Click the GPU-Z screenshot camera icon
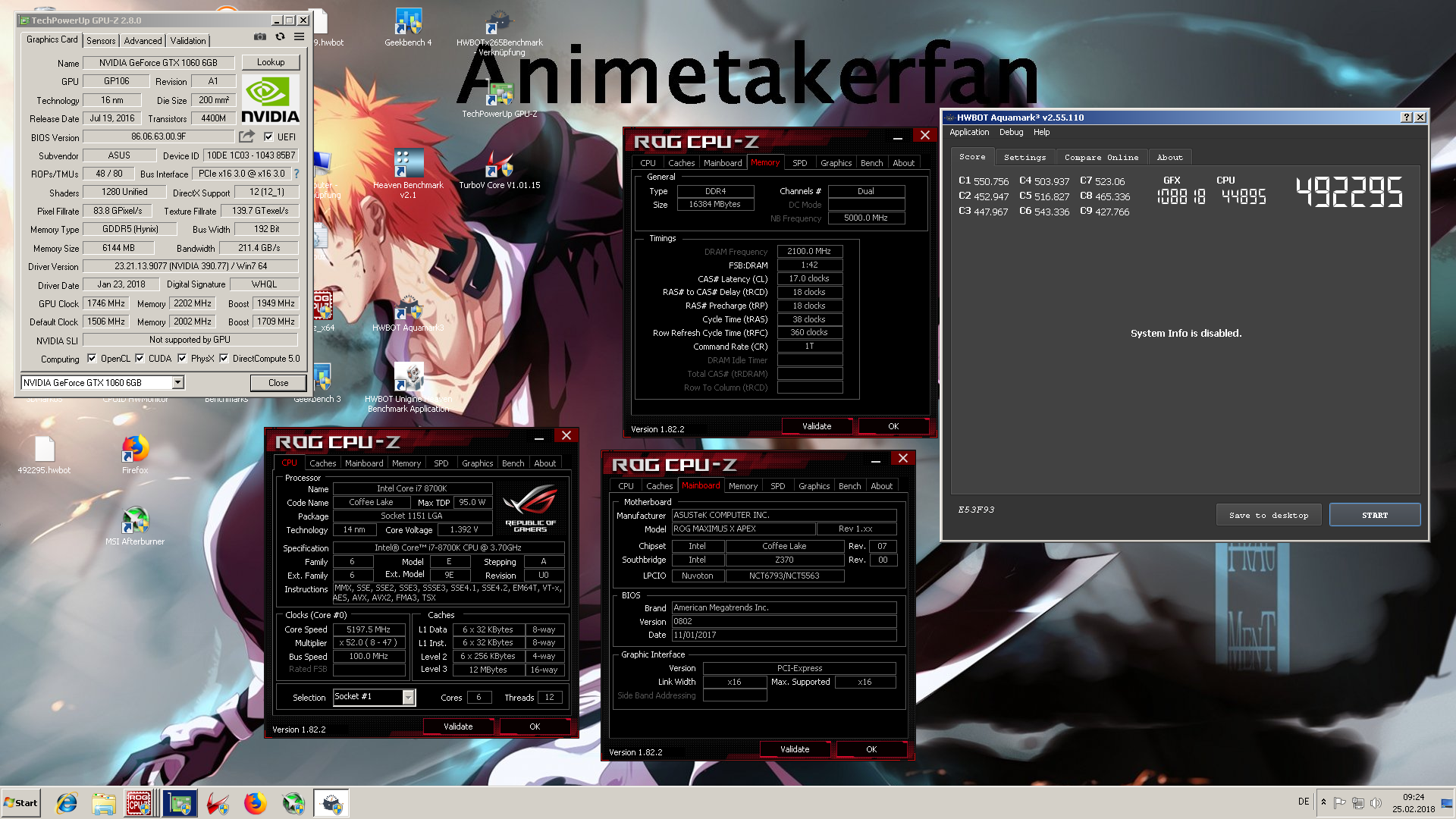Image resolution: width=1456 pixels, height=819 pixels. [x=260, y=36]
